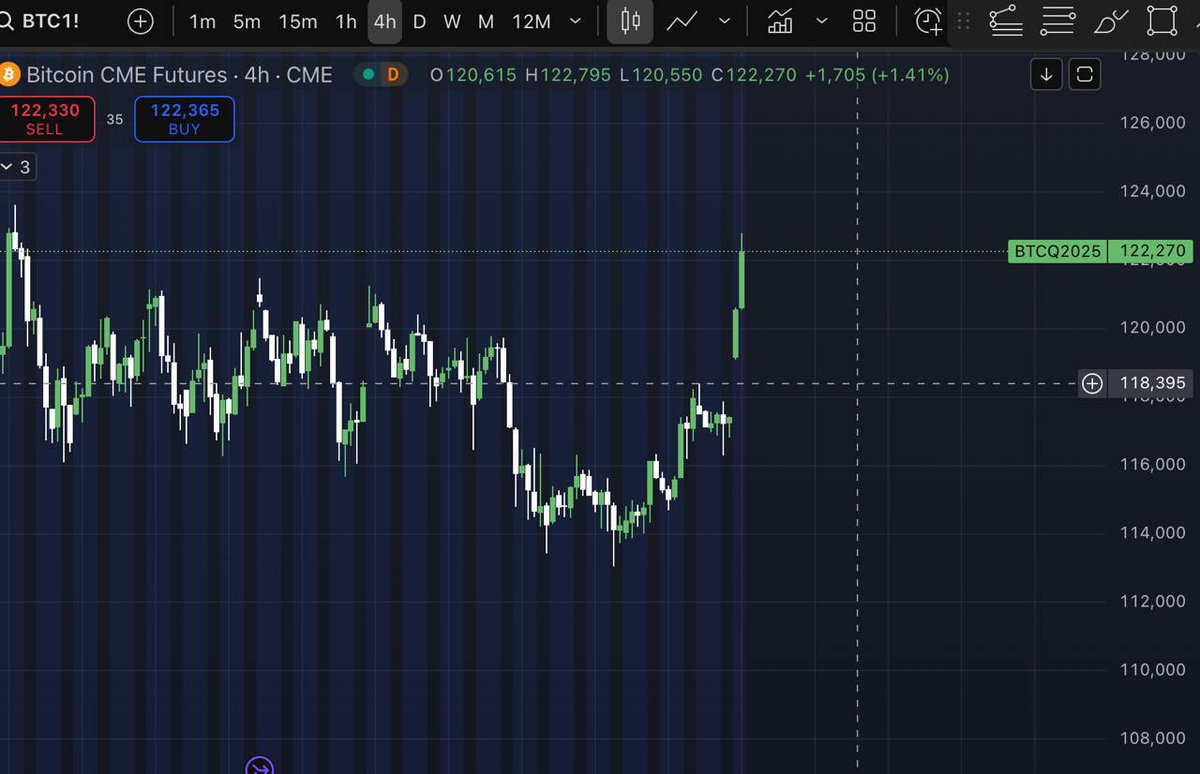Click the spread value 35
Screen dimensions: 1200x774
click(115, 119)
